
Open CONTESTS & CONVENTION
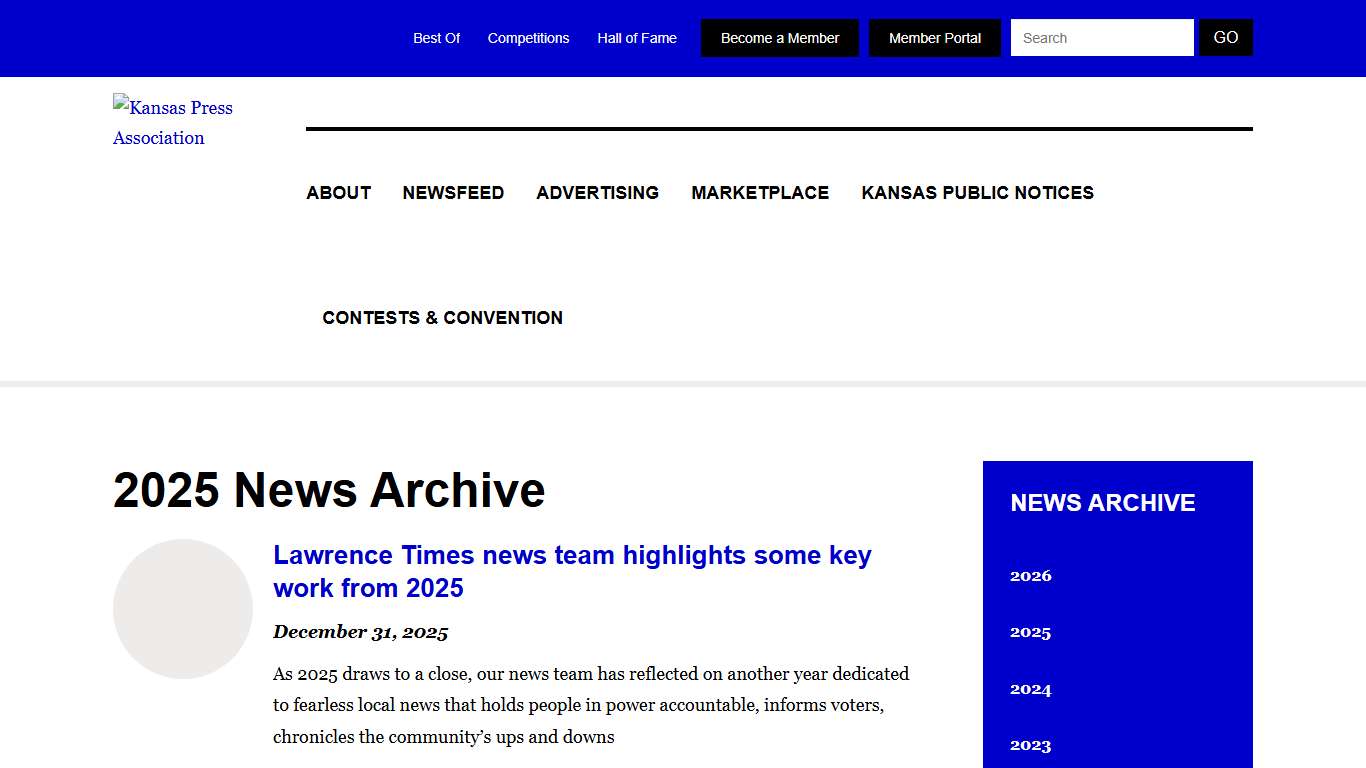pos(442,317)
